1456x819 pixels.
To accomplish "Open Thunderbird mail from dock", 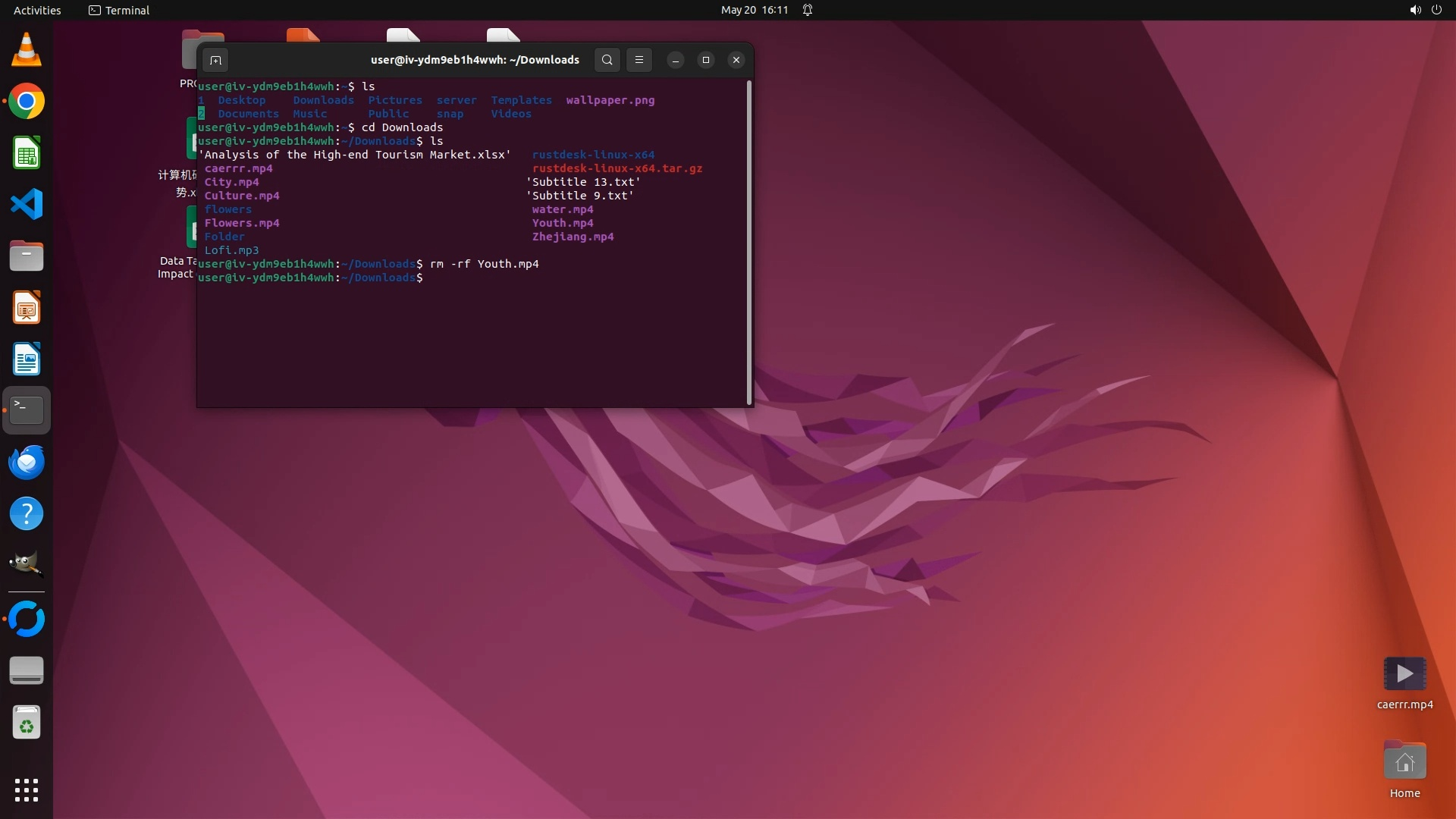I will [x=27, y=463].
